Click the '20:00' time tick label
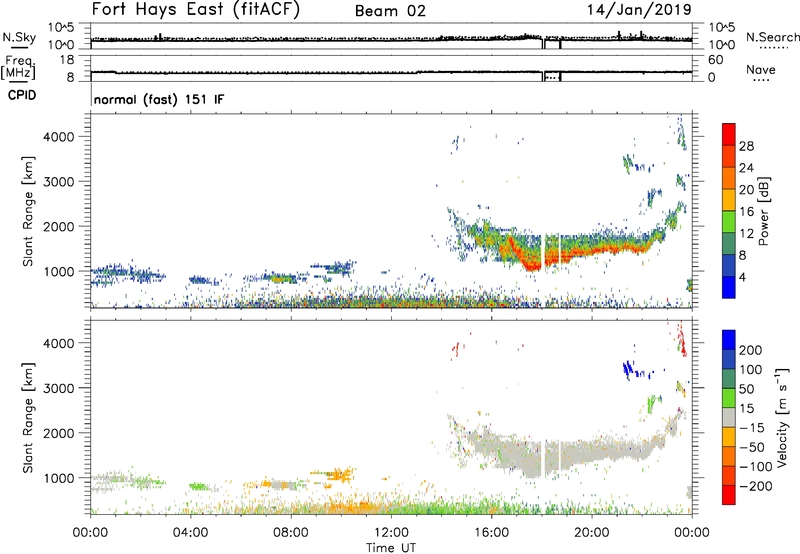800x554 pixels. 591,533
